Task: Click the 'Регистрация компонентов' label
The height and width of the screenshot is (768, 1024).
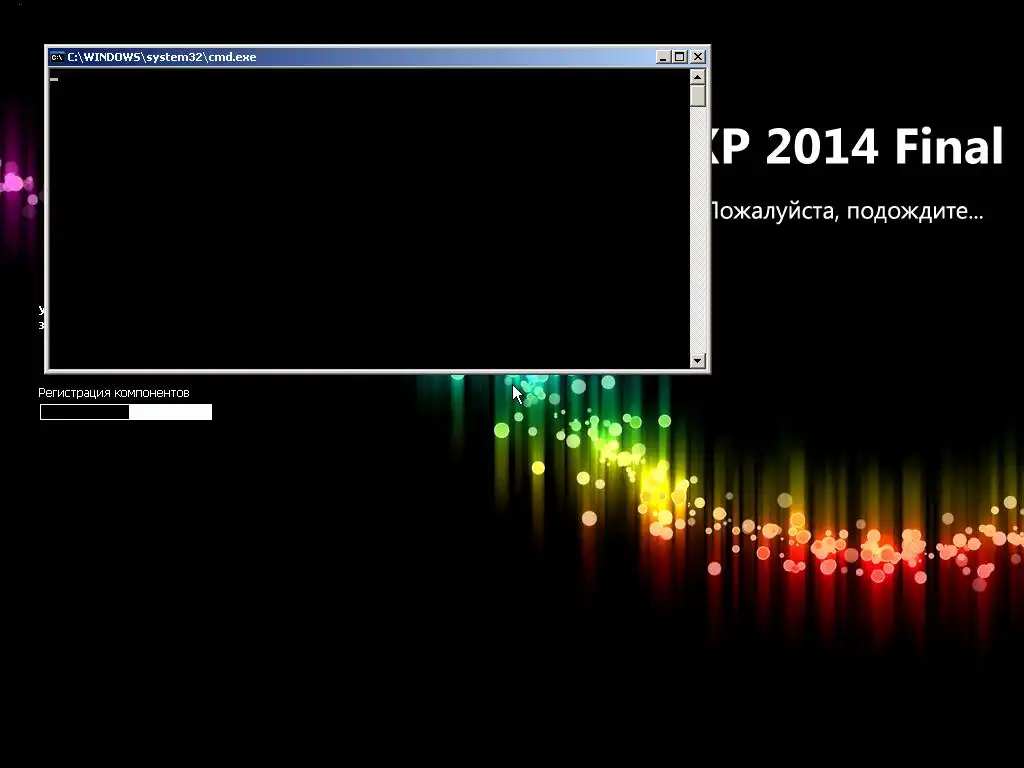Action: coord(114,392)
